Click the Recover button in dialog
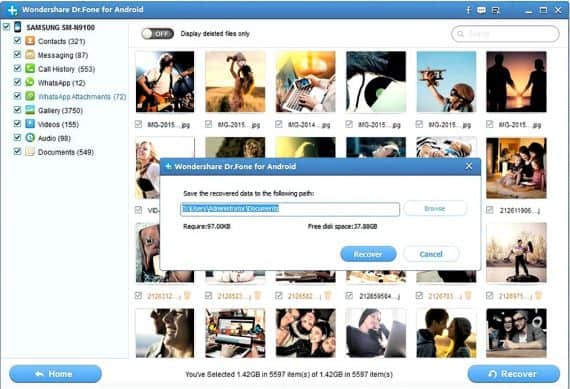Image resolution: width=570 pixels, height=389 pixels. (368, 254)
